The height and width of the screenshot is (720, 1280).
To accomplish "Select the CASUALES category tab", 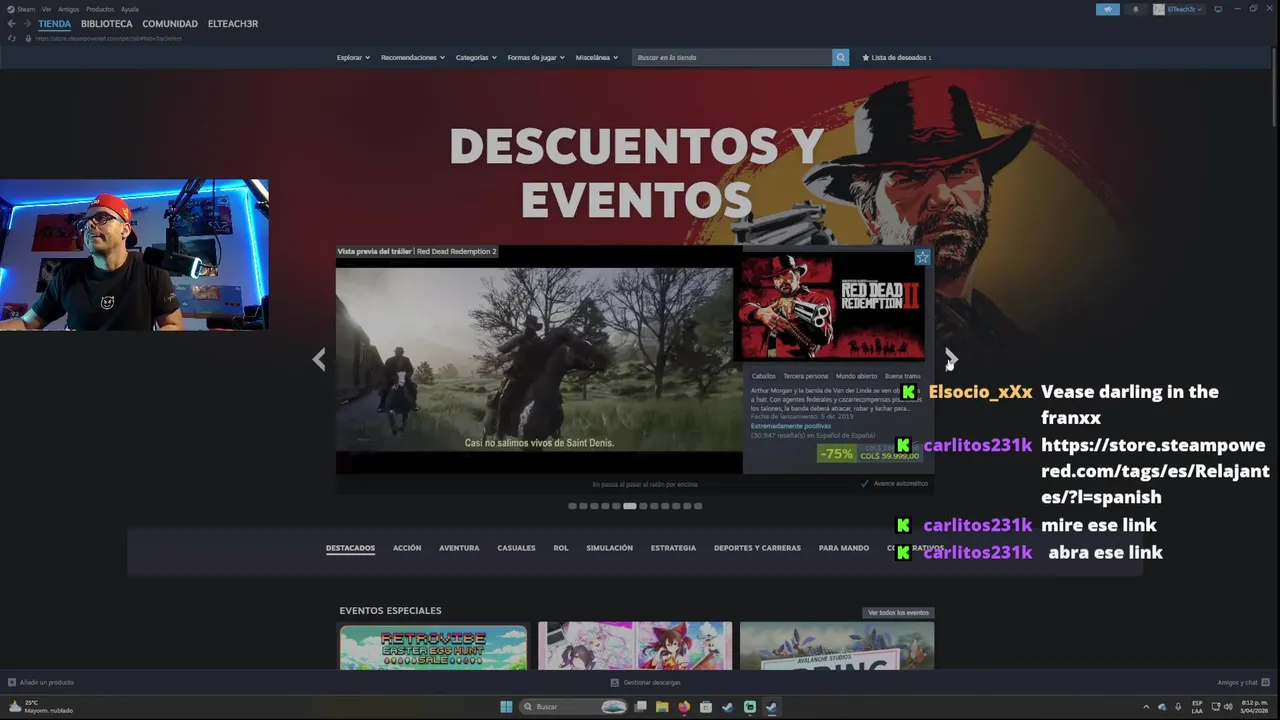I will click(x=516, y=548).
